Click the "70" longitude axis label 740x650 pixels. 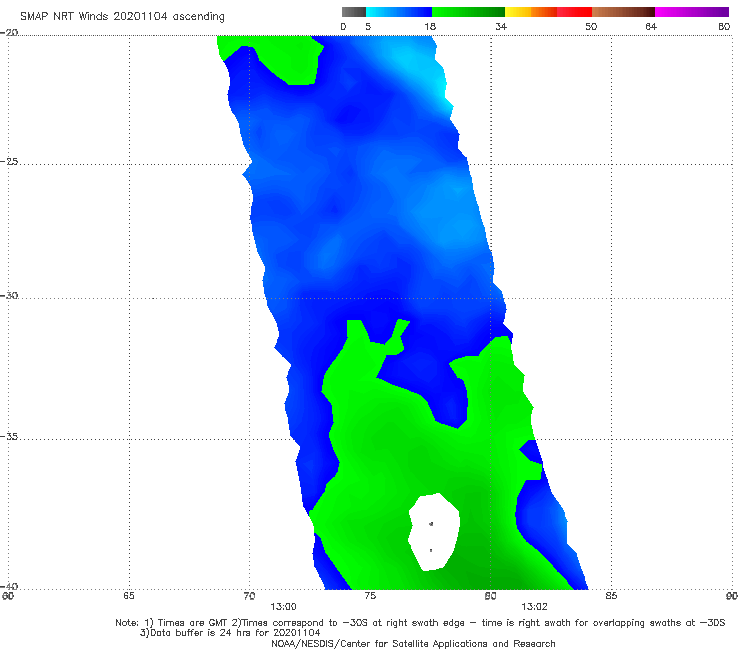click(249, 596)
